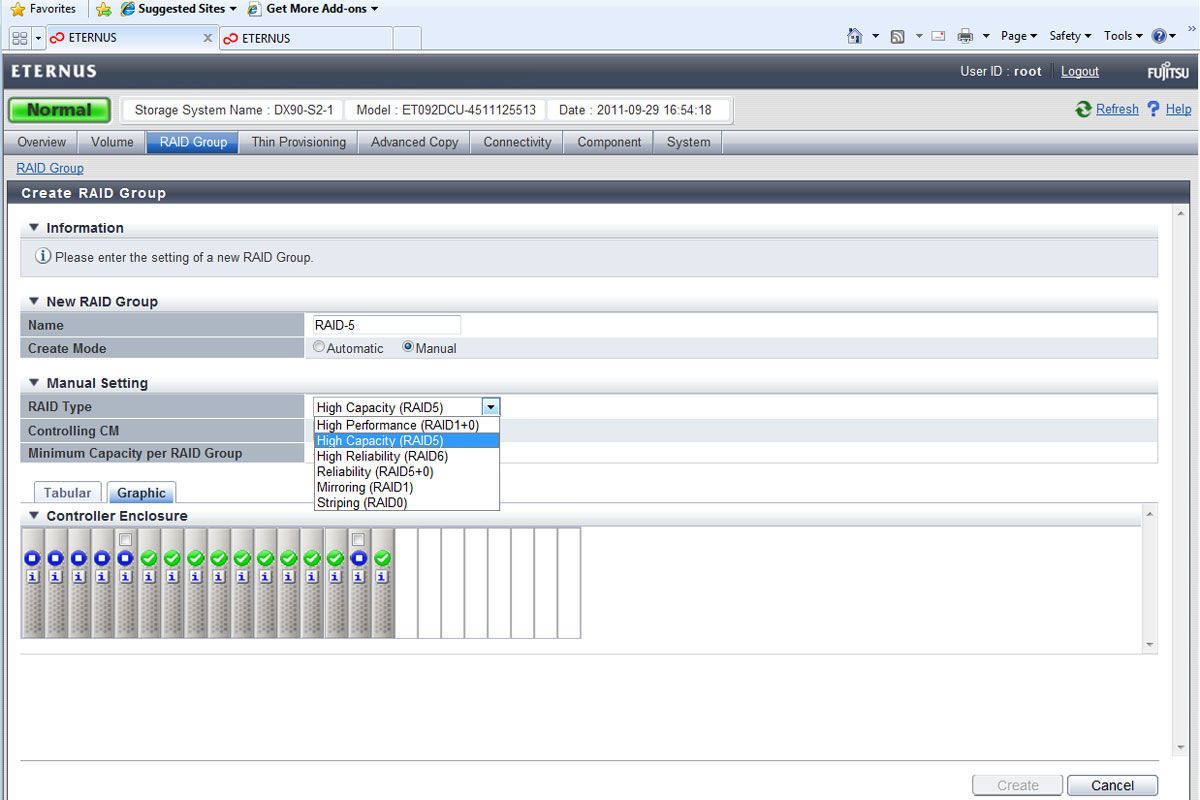
Task: Choose High Reliability (RAID6) option
Action: click(x=406, y=456)
